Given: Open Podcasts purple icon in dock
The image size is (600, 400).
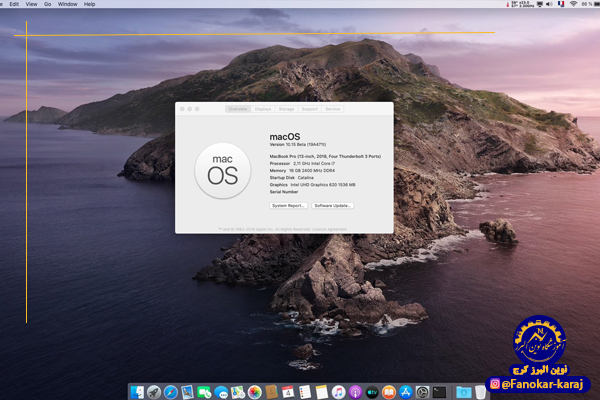Looking at the screenshot, I should point(355,392).
